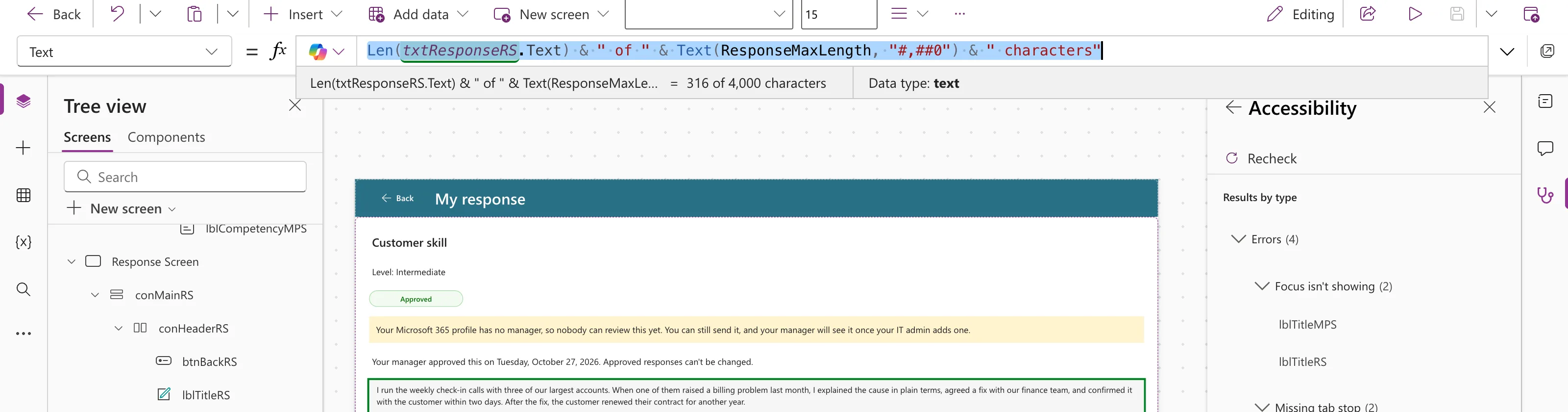Open the Variables icon in left sidebar

[23, 242]
